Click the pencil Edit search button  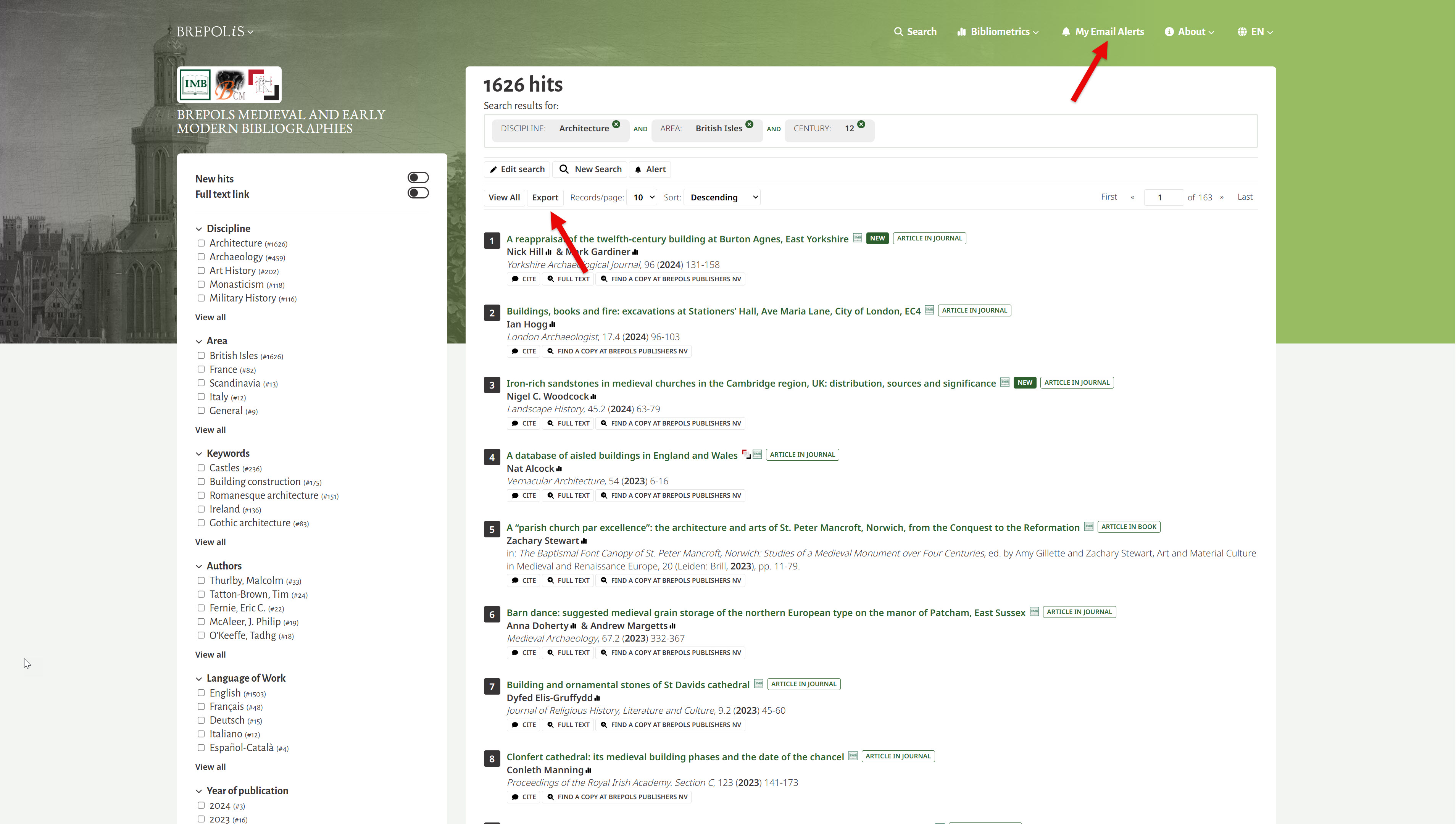coord(517,169)
